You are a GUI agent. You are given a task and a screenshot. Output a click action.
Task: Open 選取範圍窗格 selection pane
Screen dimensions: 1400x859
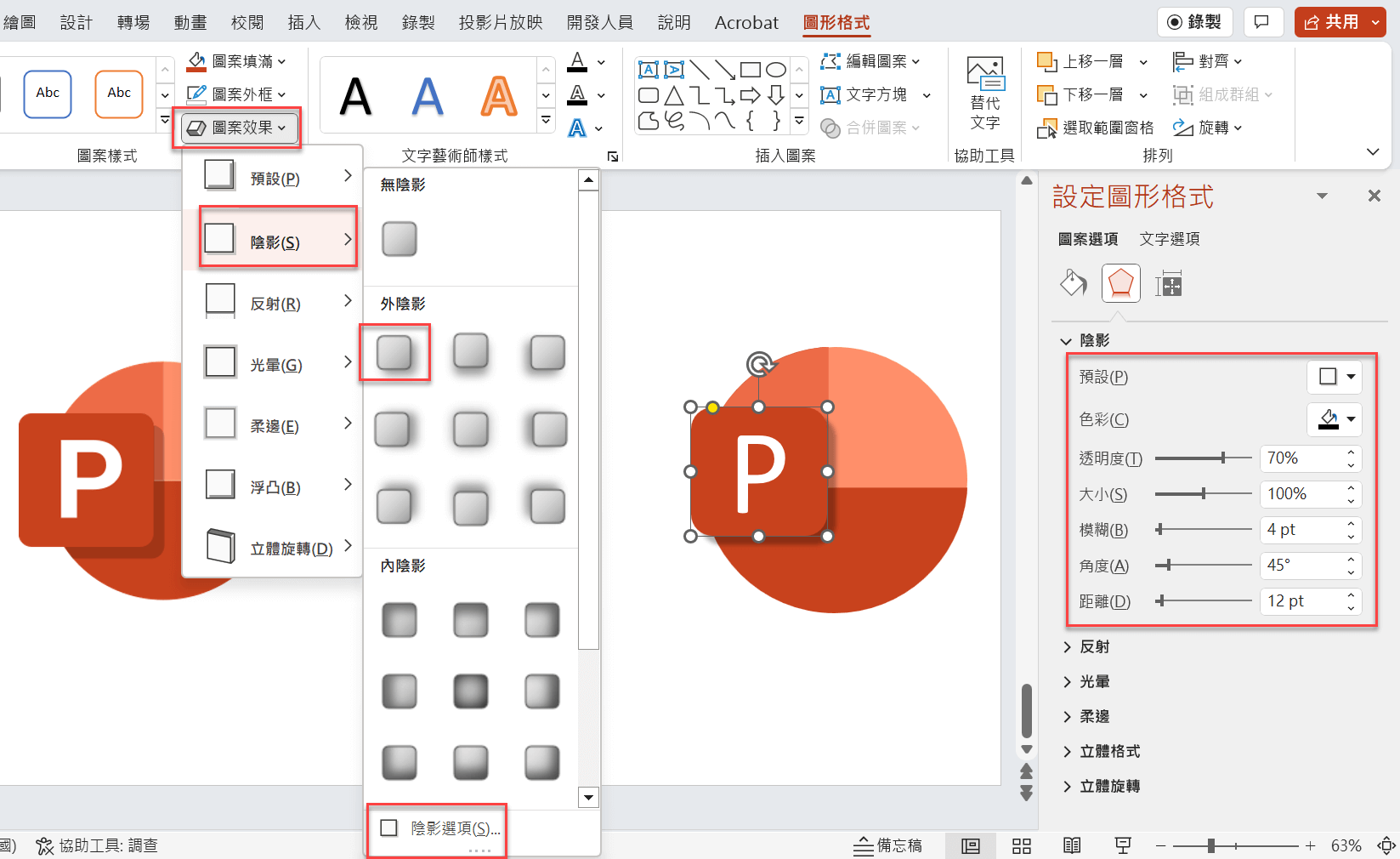(1096, 128)
